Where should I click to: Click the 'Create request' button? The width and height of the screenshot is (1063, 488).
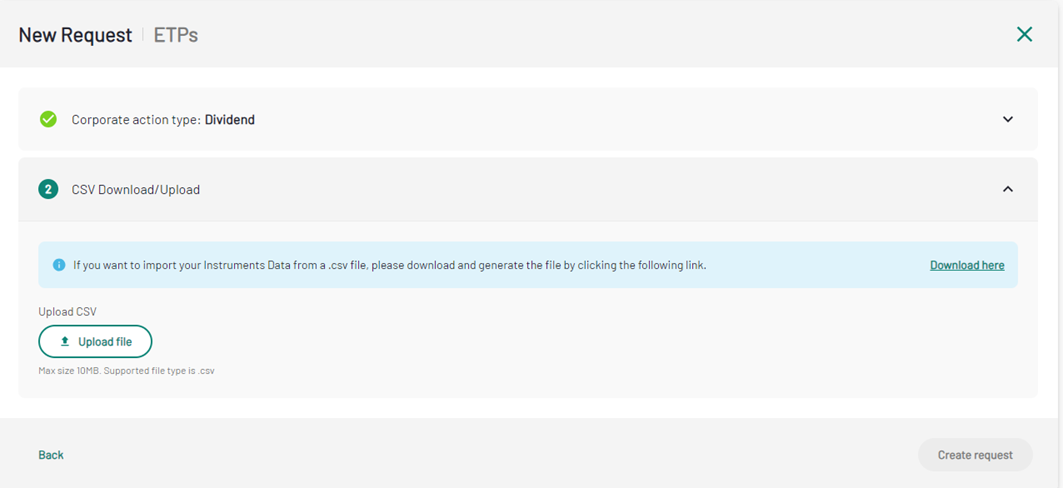pos(974,455)
